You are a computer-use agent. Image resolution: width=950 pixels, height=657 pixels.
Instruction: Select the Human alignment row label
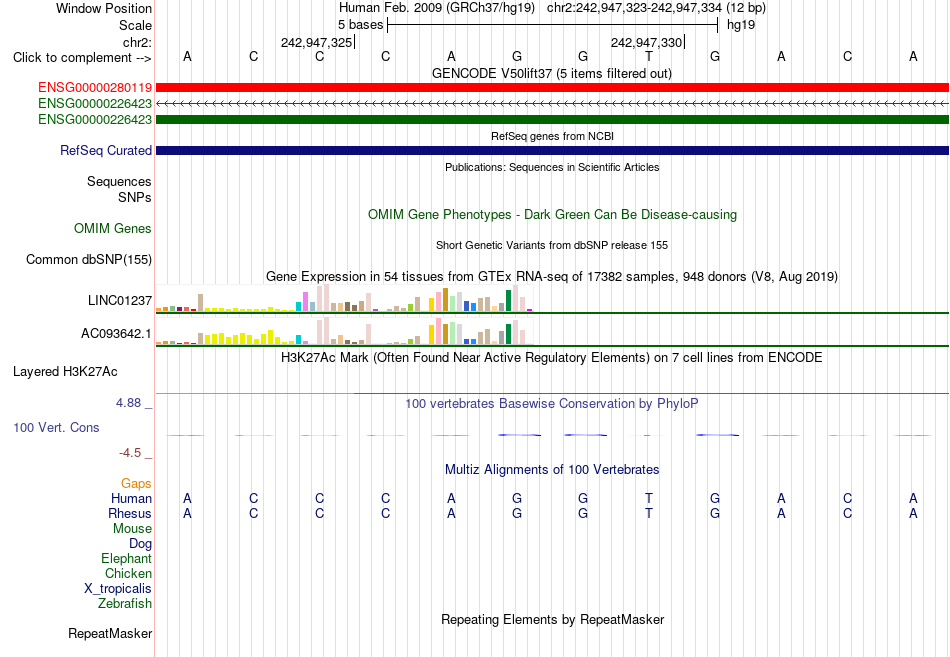click(x=131, y=498)
